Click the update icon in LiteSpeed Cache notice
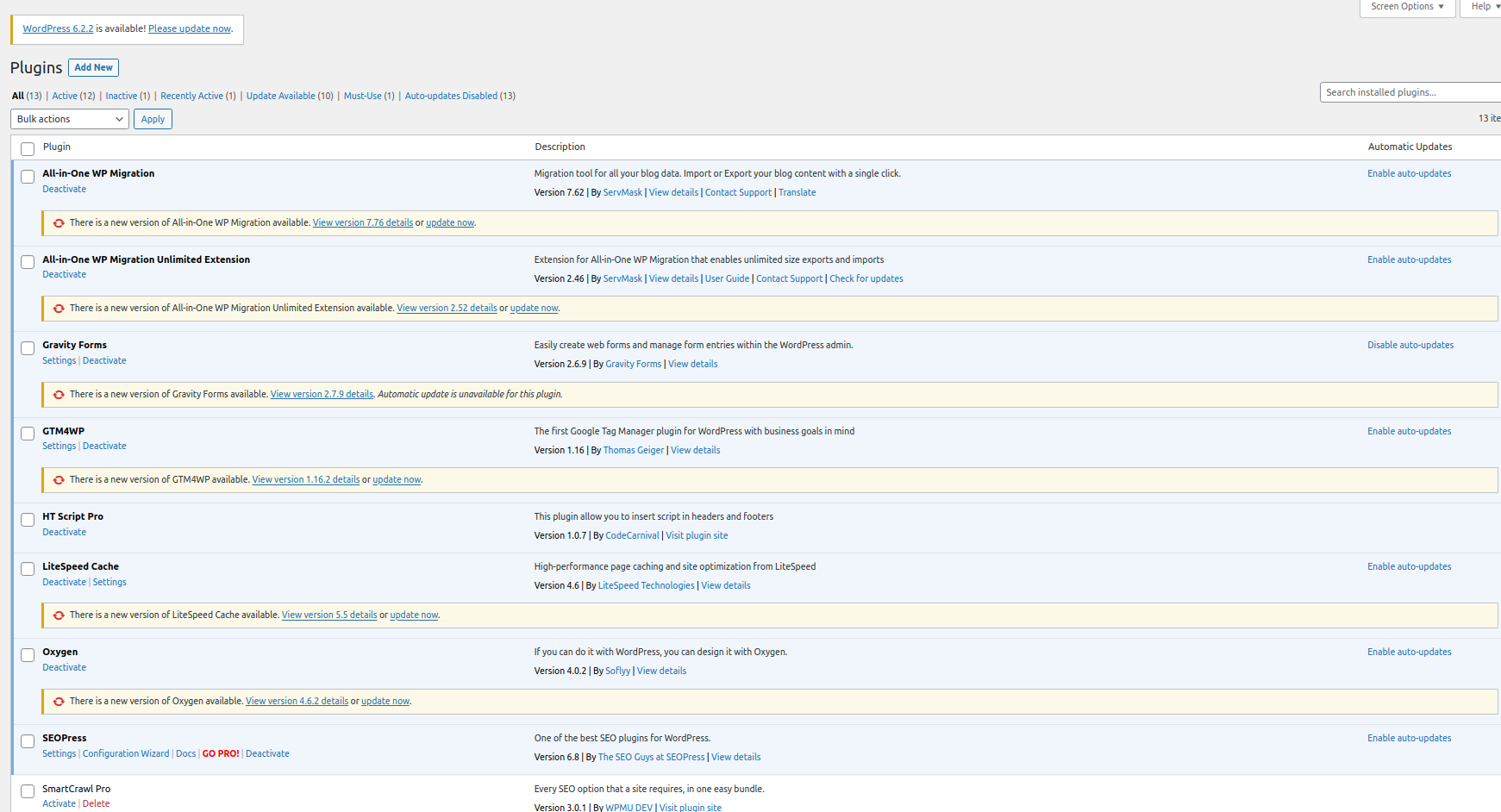Image resolution: width=1501 pixels, height=812 pixels. pyautogui.click(x=59, y=615)
